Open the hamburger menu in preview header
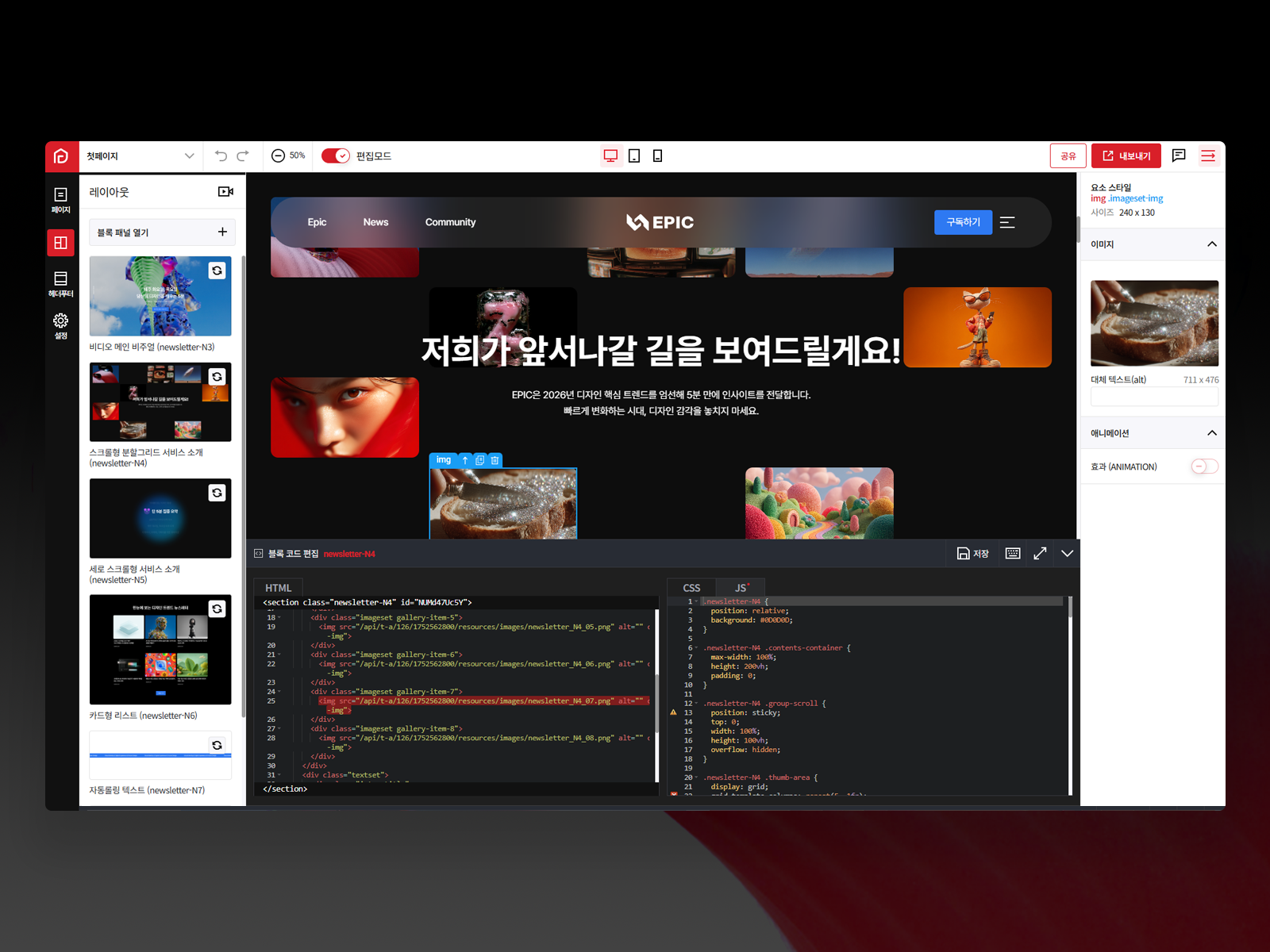 click(1007, 222)
